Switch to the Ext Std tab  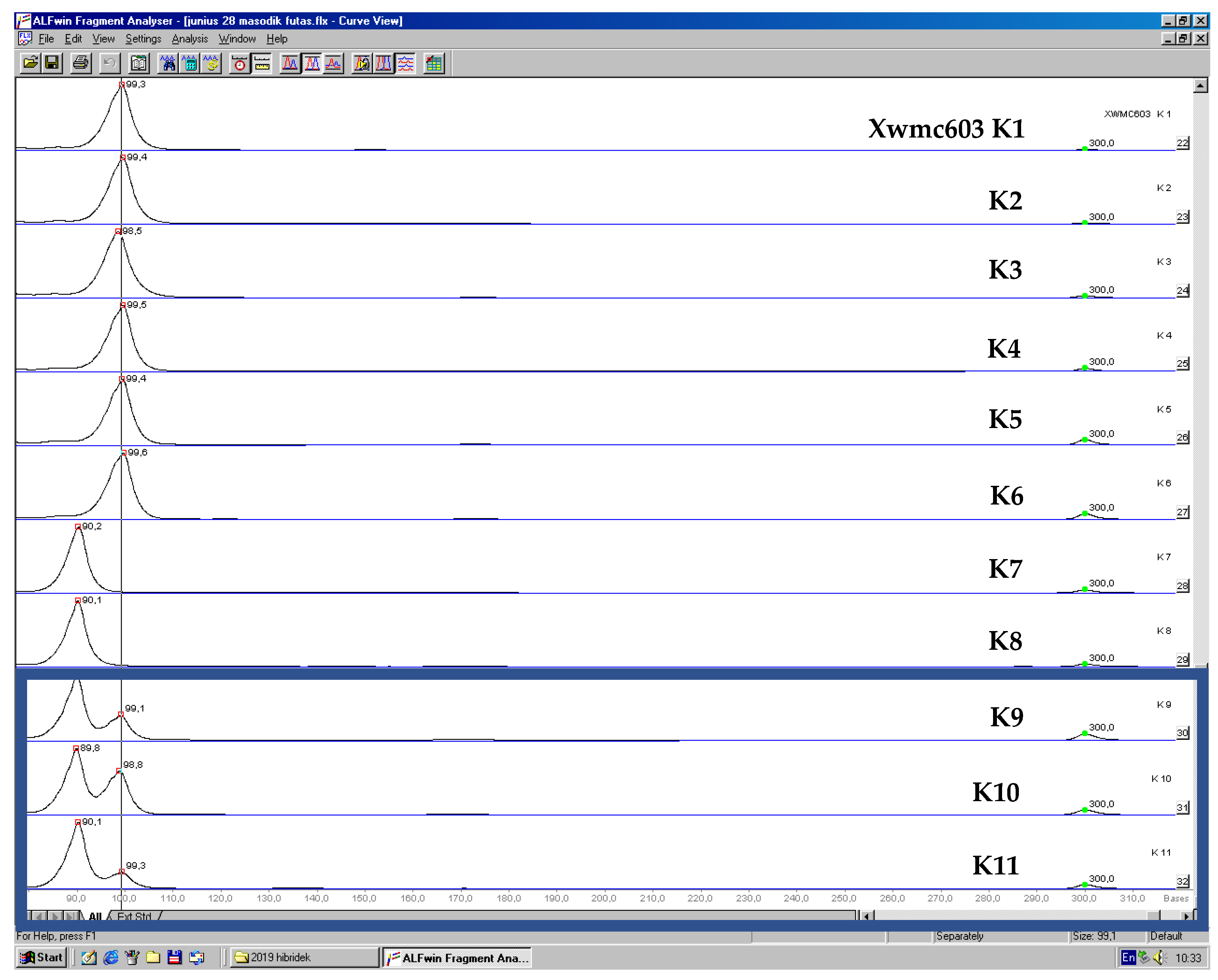[x=135, y=916]
